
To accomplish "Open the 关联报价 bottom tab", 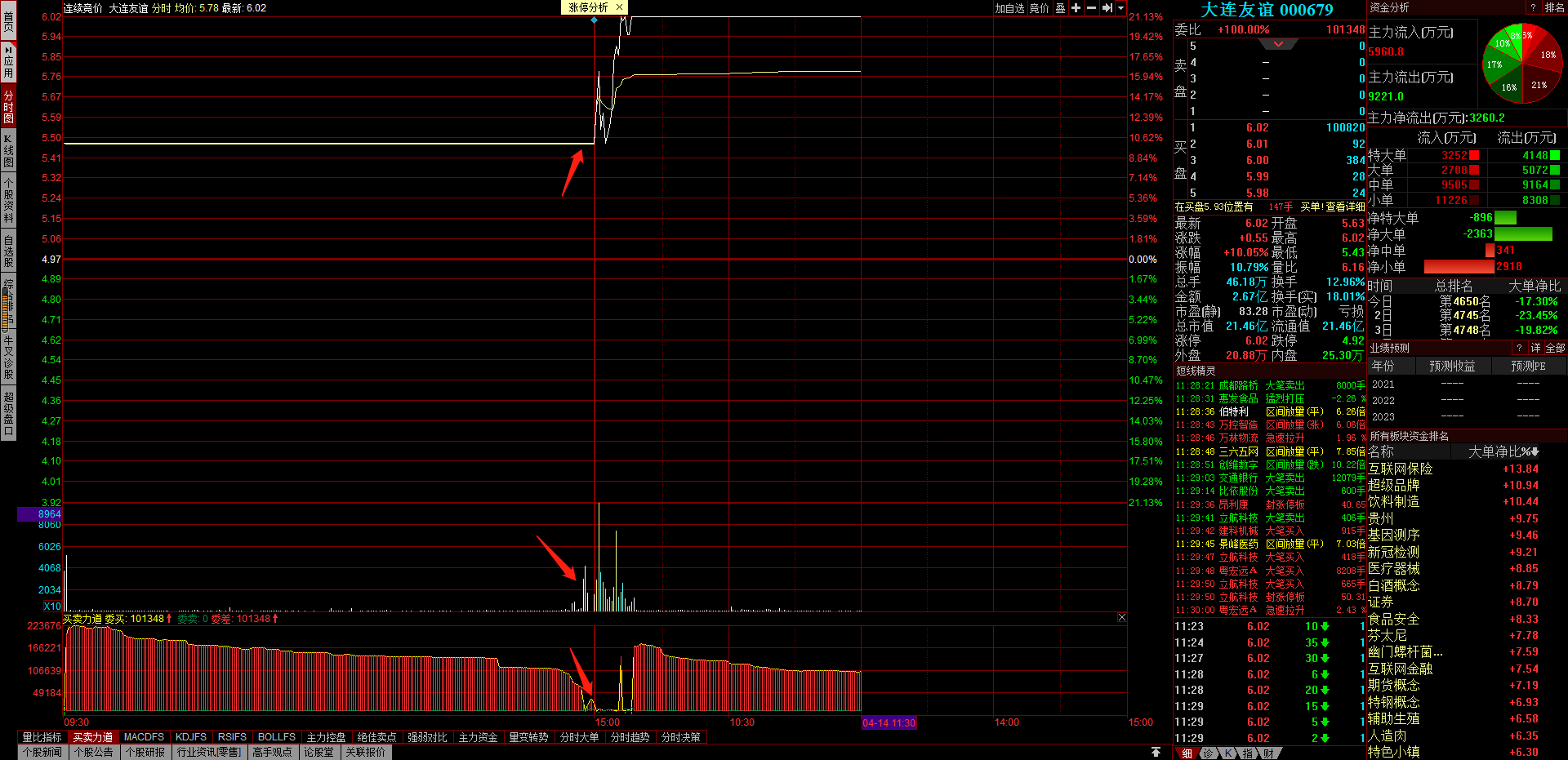I will [365, 752].
